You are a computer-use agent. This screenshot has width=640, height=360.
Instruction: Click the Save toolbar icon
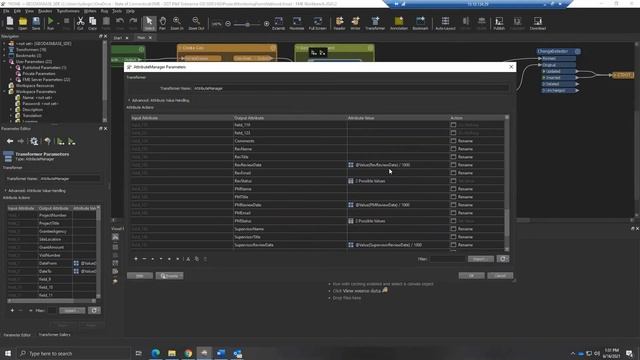coord(36,23)
